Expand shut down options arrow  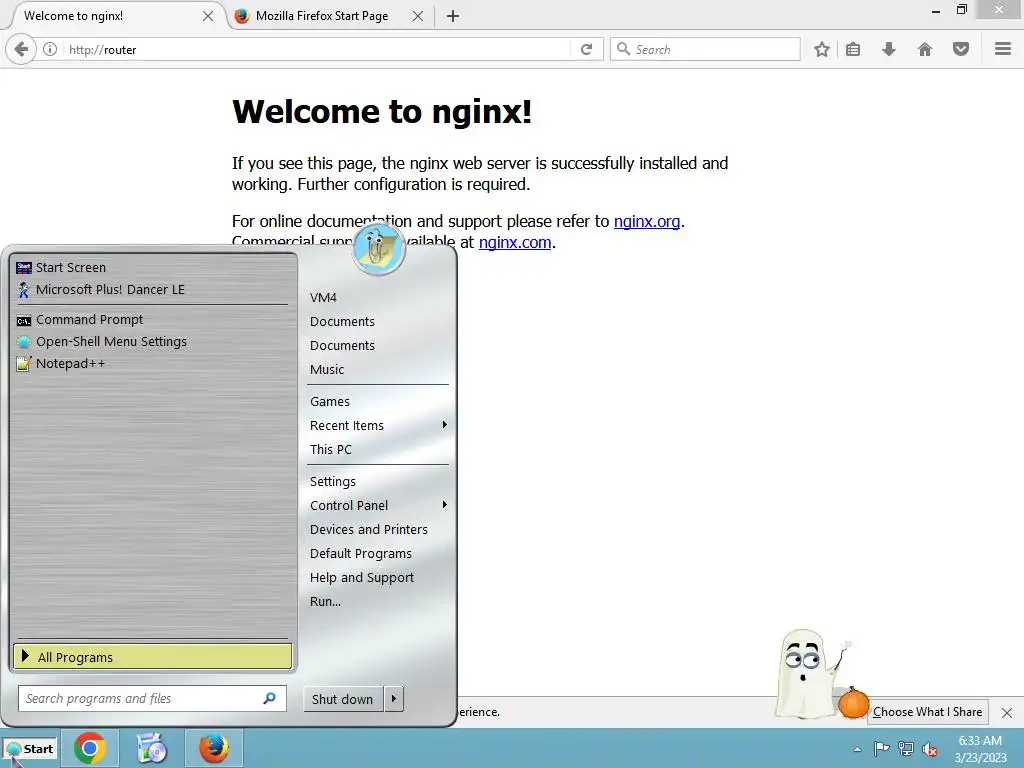[394, 699]
